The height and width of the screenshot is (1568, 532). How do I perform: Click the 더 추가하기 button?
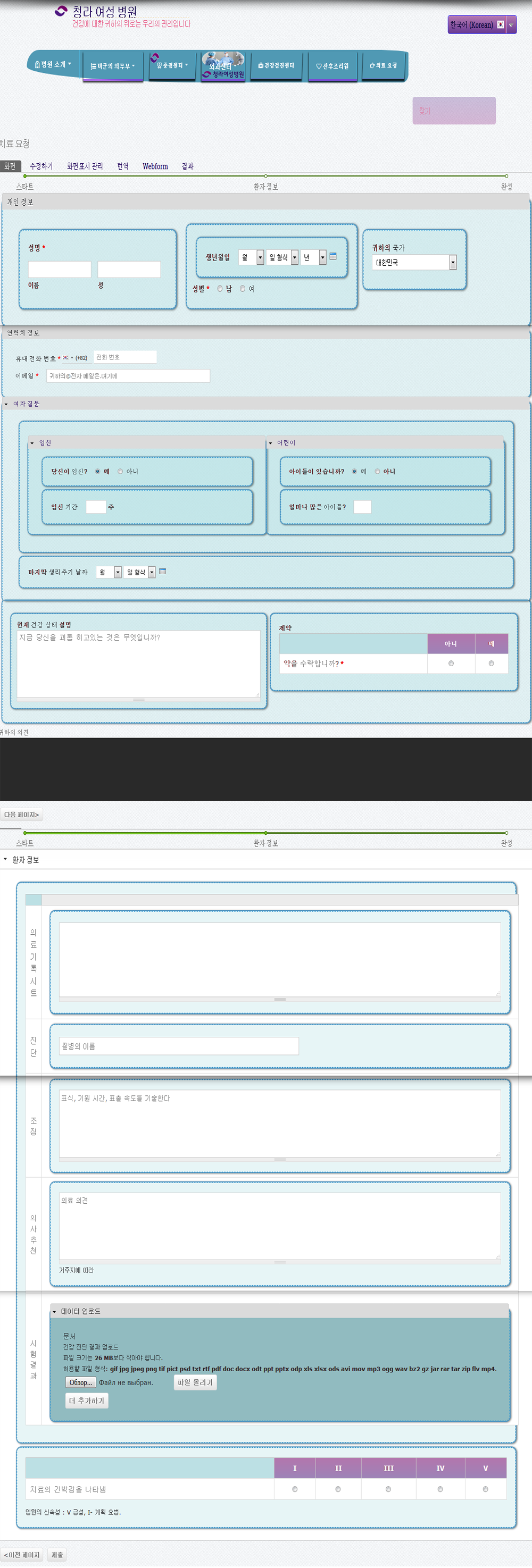click(x=86, y=1401)
